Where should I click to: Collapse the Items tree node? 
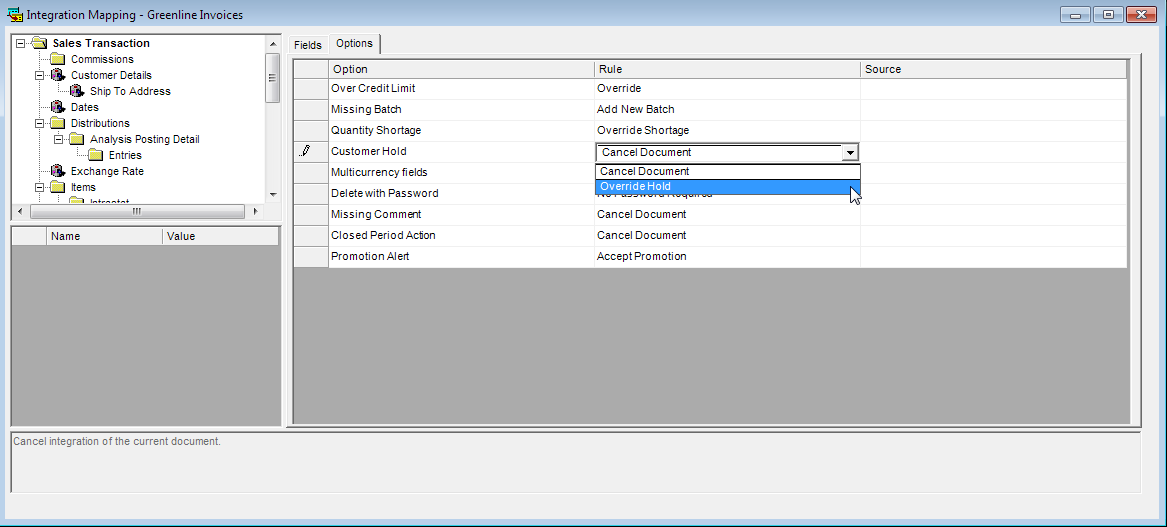tap(39, 188)
